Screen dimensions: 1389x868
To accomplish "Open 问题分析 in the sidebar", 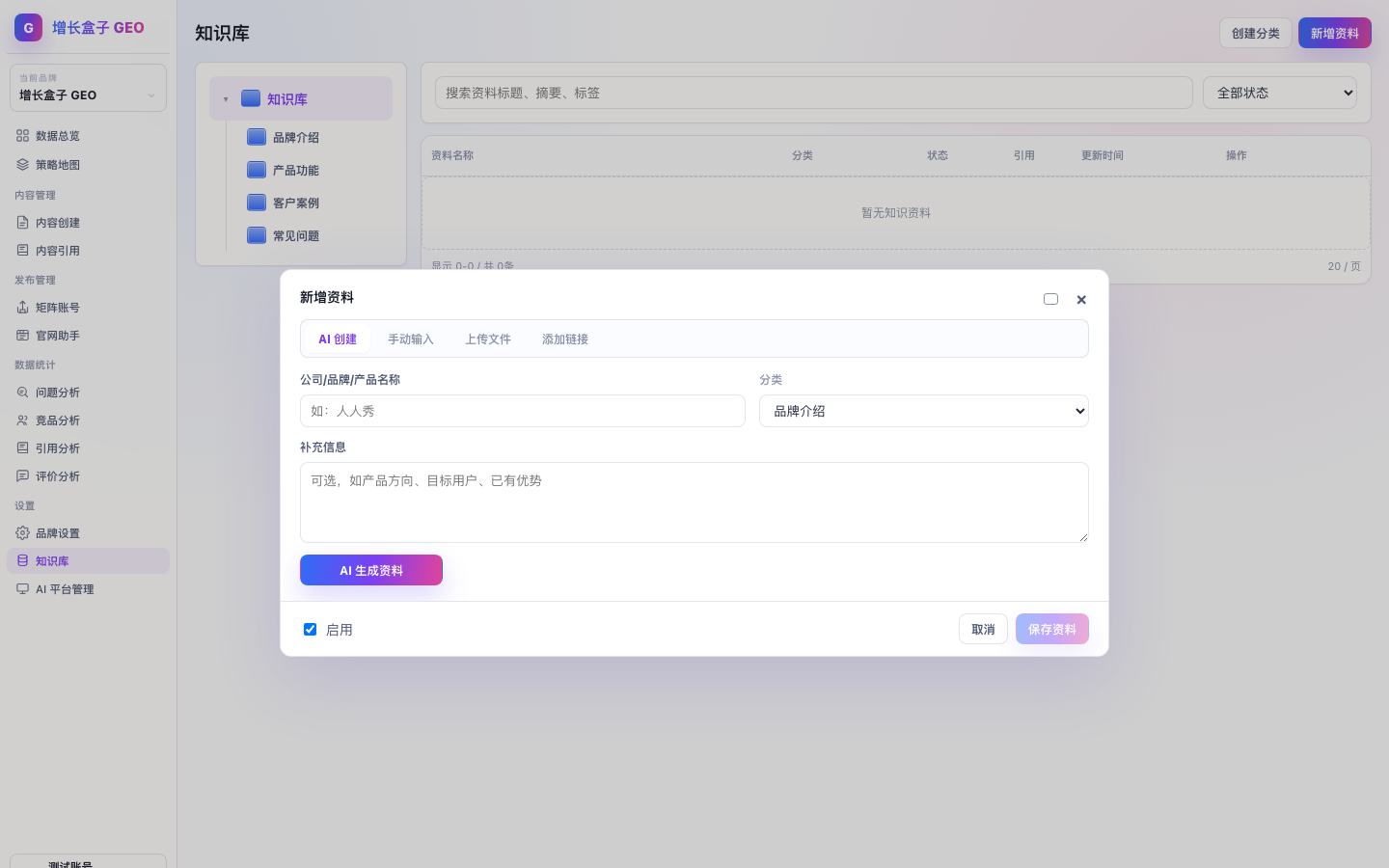I will (88, 393).
